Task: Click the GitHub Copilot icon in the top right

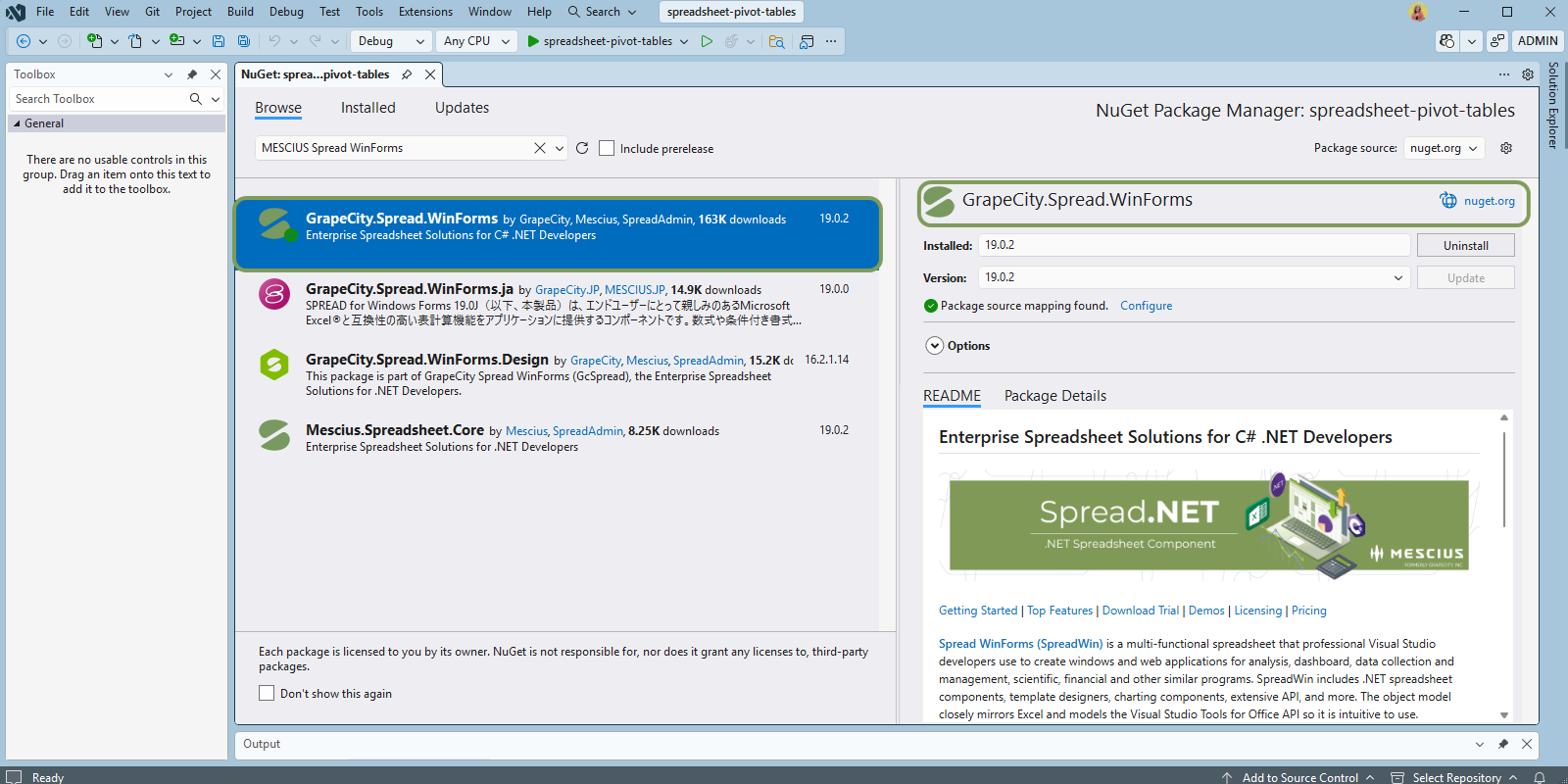Action: point(1446,41)
